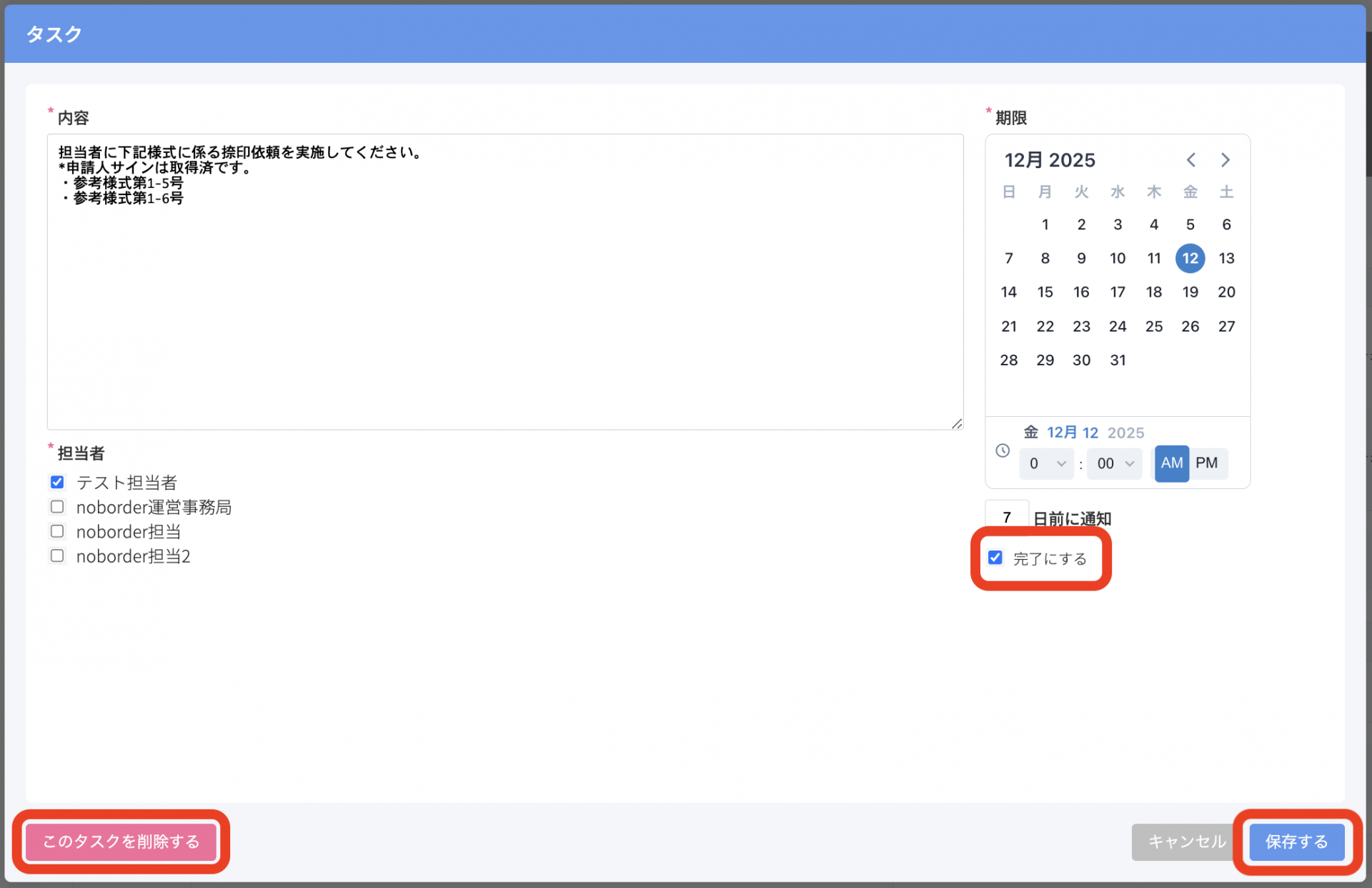Select AM for the deadline time
1372x888 pixels.
click(x=1171, y=463)
